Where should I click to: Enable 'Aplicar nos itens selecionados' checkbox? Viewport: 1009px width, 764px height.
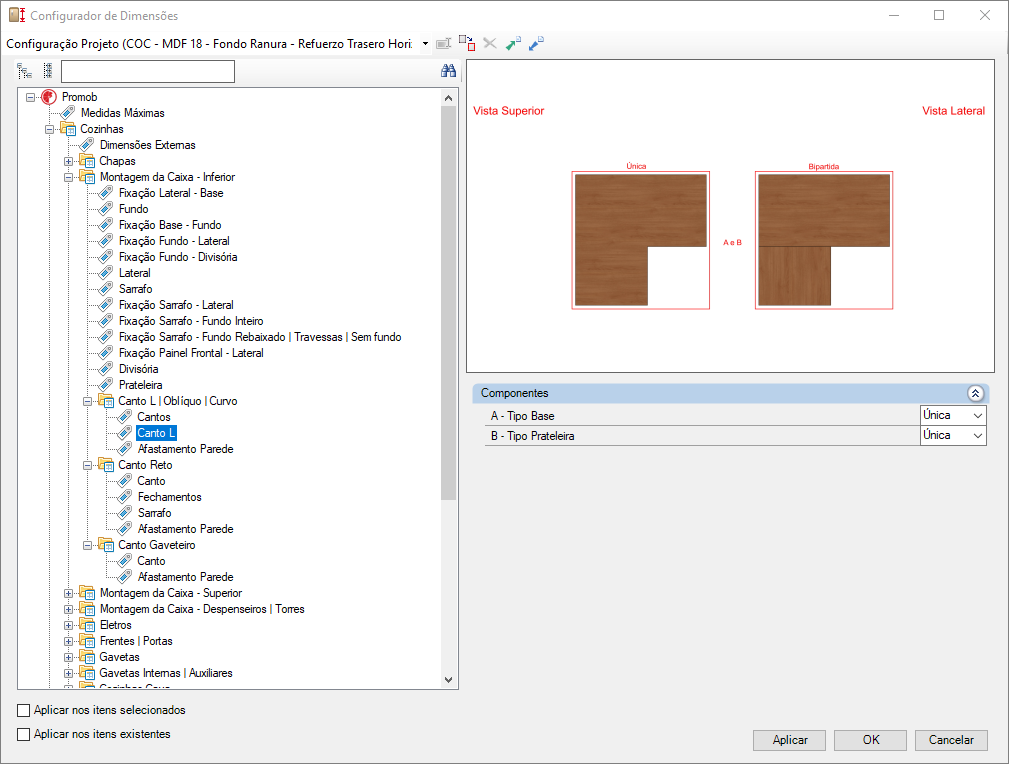(24, 711)
